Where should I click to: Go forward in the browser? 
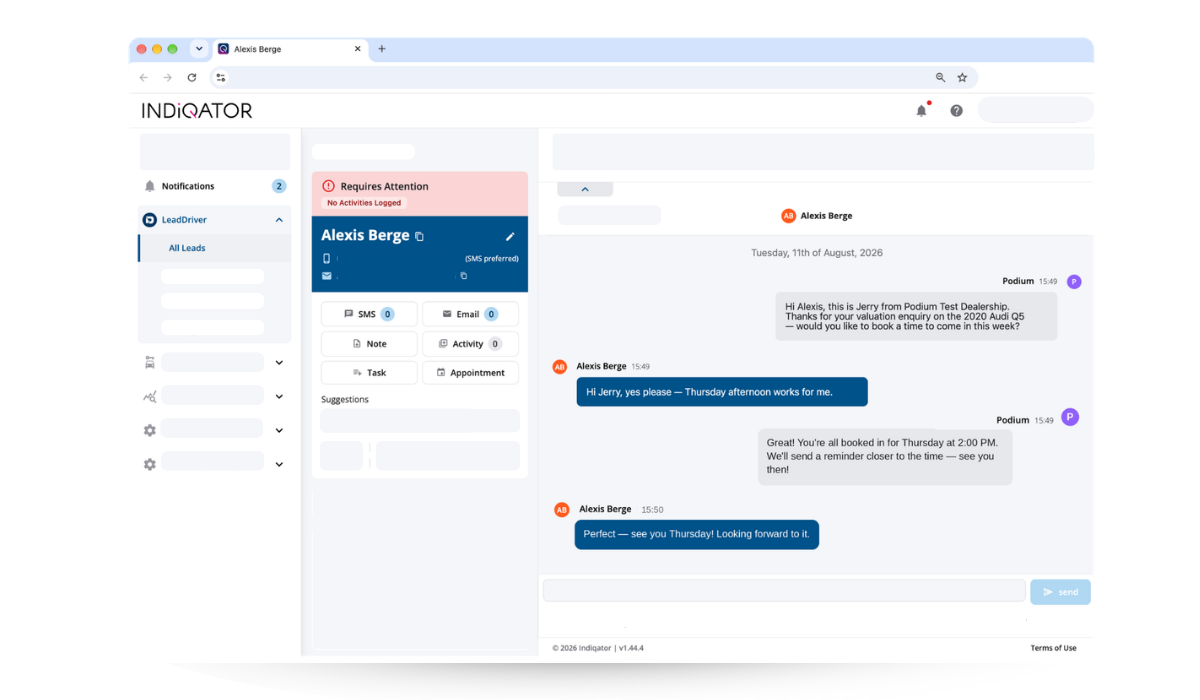click(167, 77)
